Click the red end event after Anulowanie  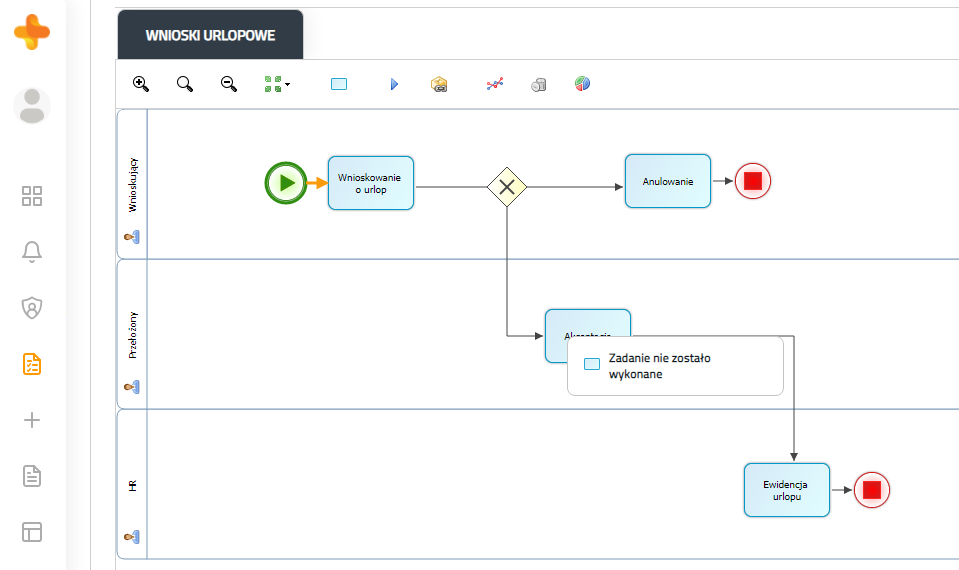point(753,181)
